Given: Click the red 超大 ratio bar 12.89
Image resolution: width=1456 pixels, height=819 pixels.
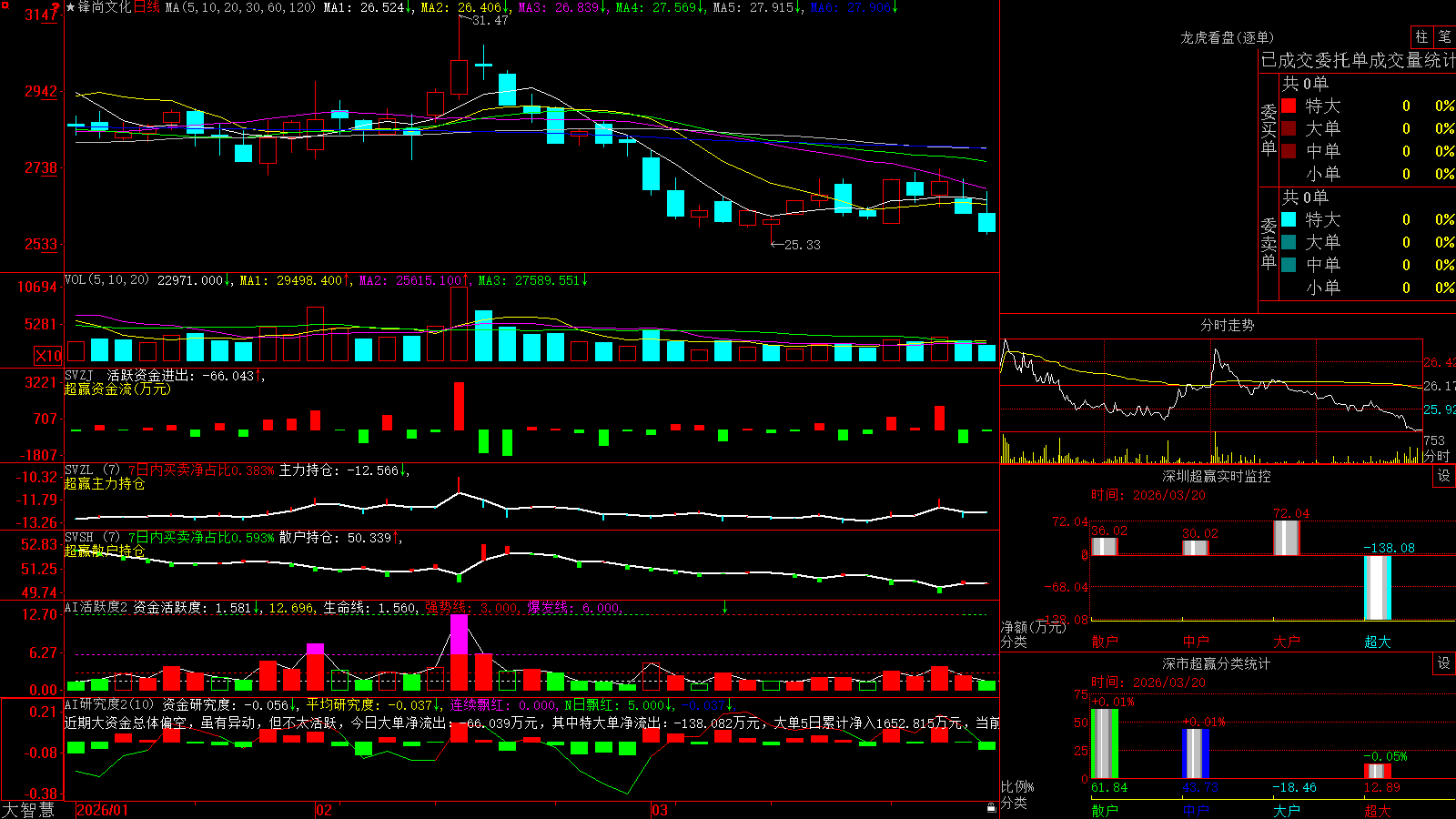Looking at the screenshot, I should coord(1377,771).
